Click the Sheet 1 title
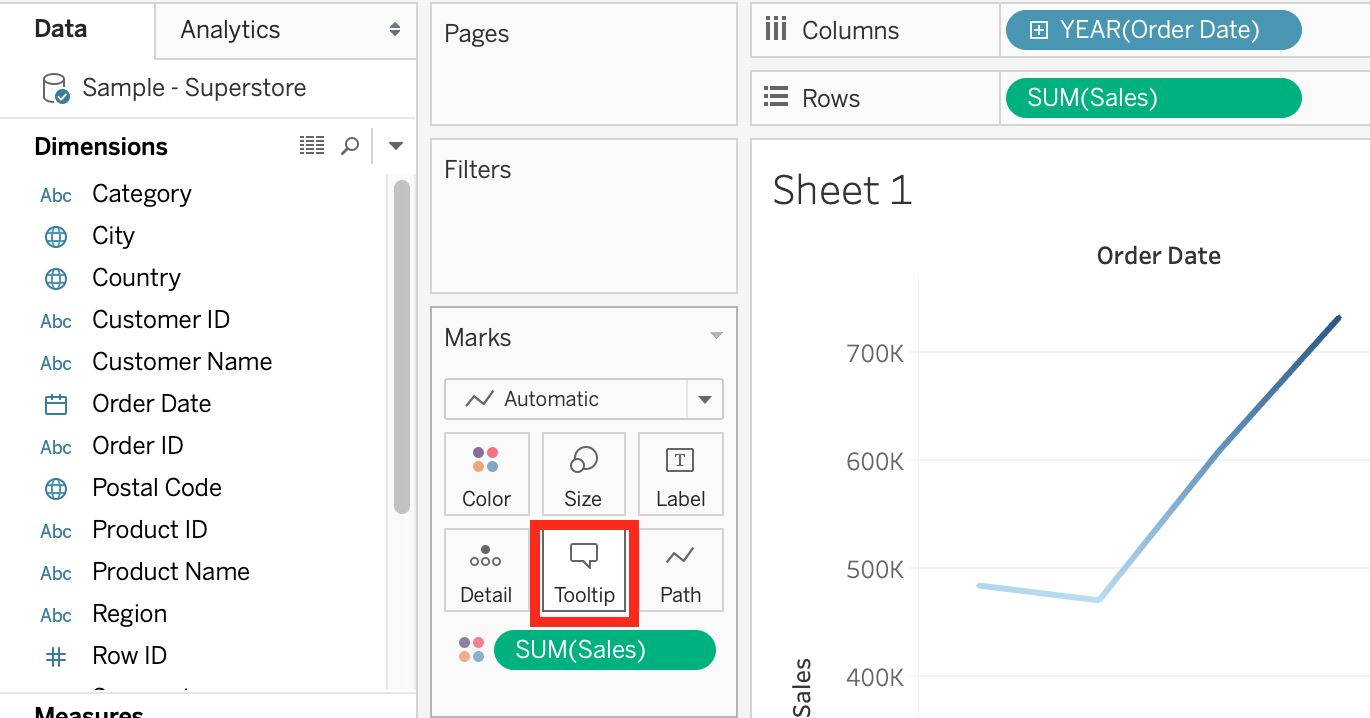The width and height of the screenshot is (1370, 718). coord(842,190)
